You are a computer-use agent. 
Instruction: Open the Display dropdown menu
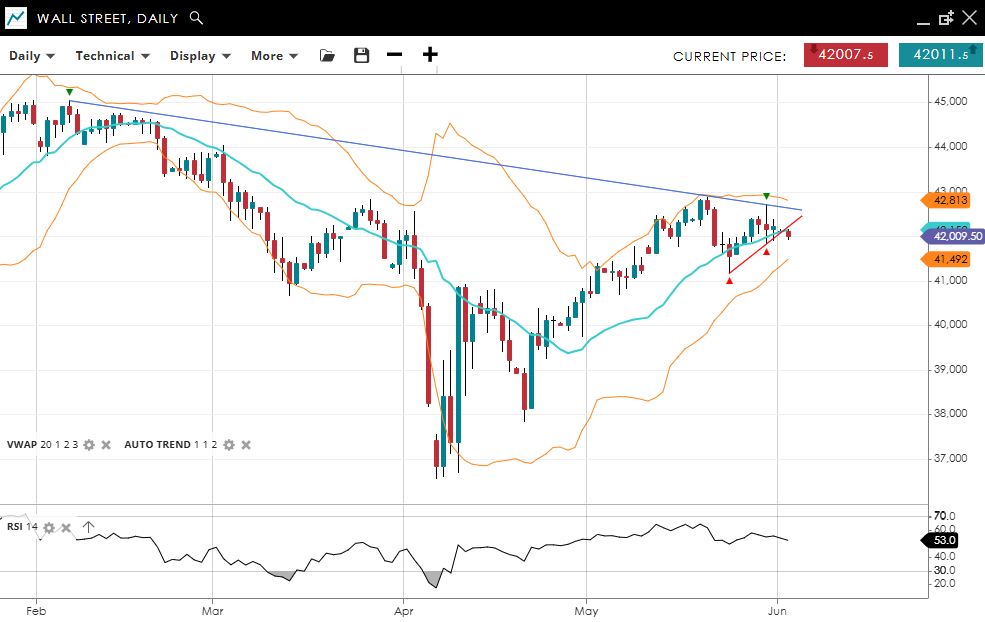click(x=200, y=56)
